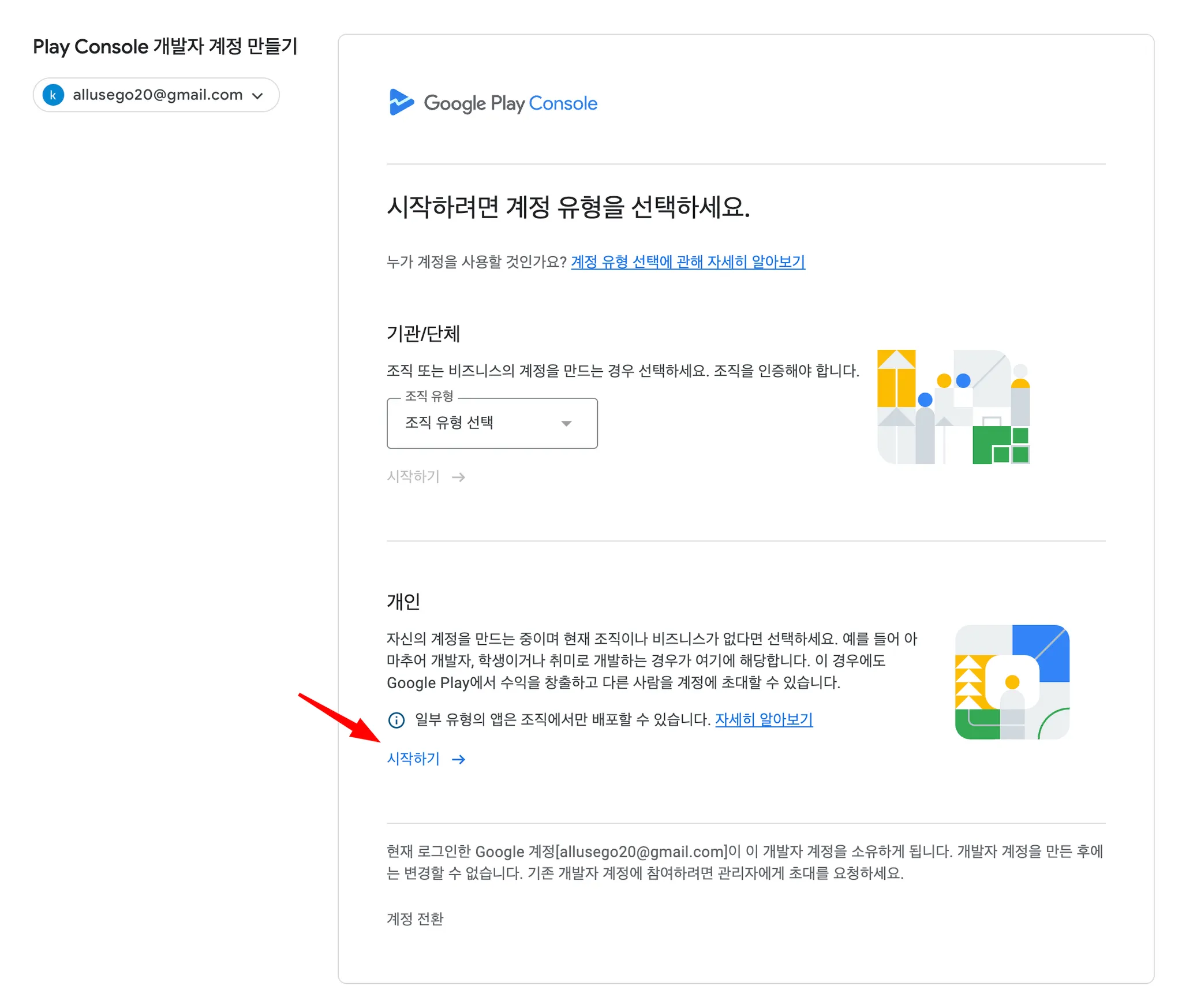Click 자세히 알아보기 link in individual section
1182x1008 pixels.
(x=764, y=719)
